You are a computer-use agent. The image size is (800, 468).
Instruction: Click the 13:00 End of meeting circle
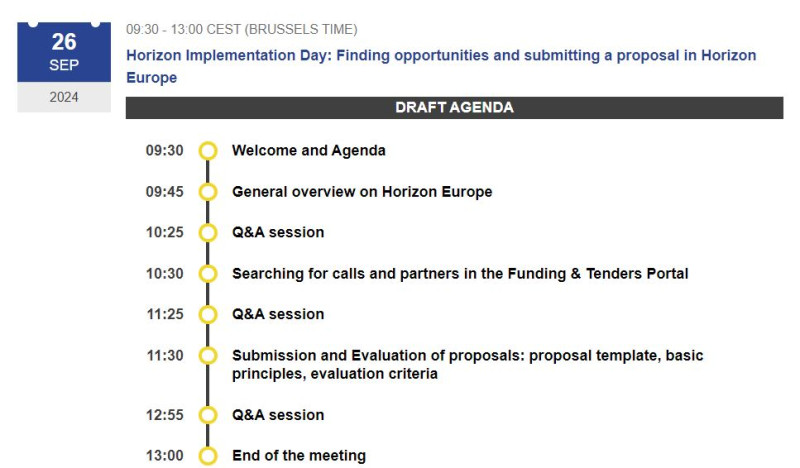(208, 456)
